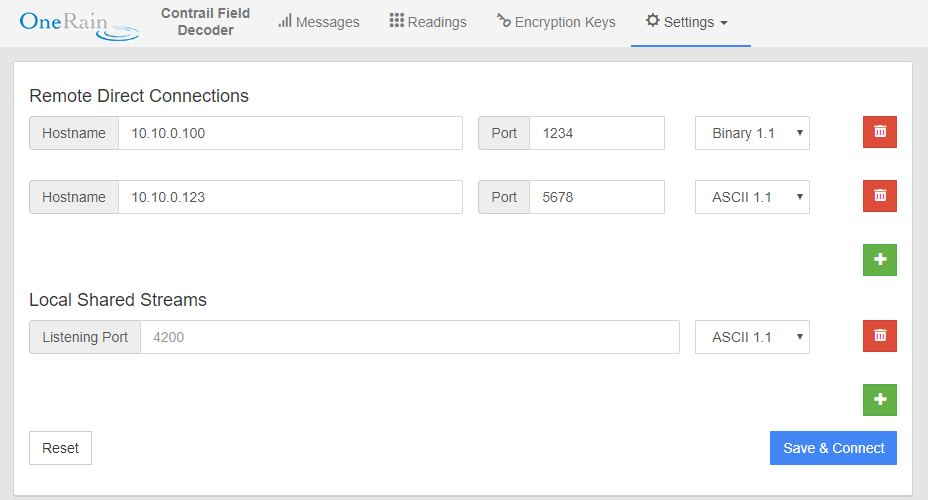Switch to the Readings tab
928x500 pixels.
click(428, 22)
